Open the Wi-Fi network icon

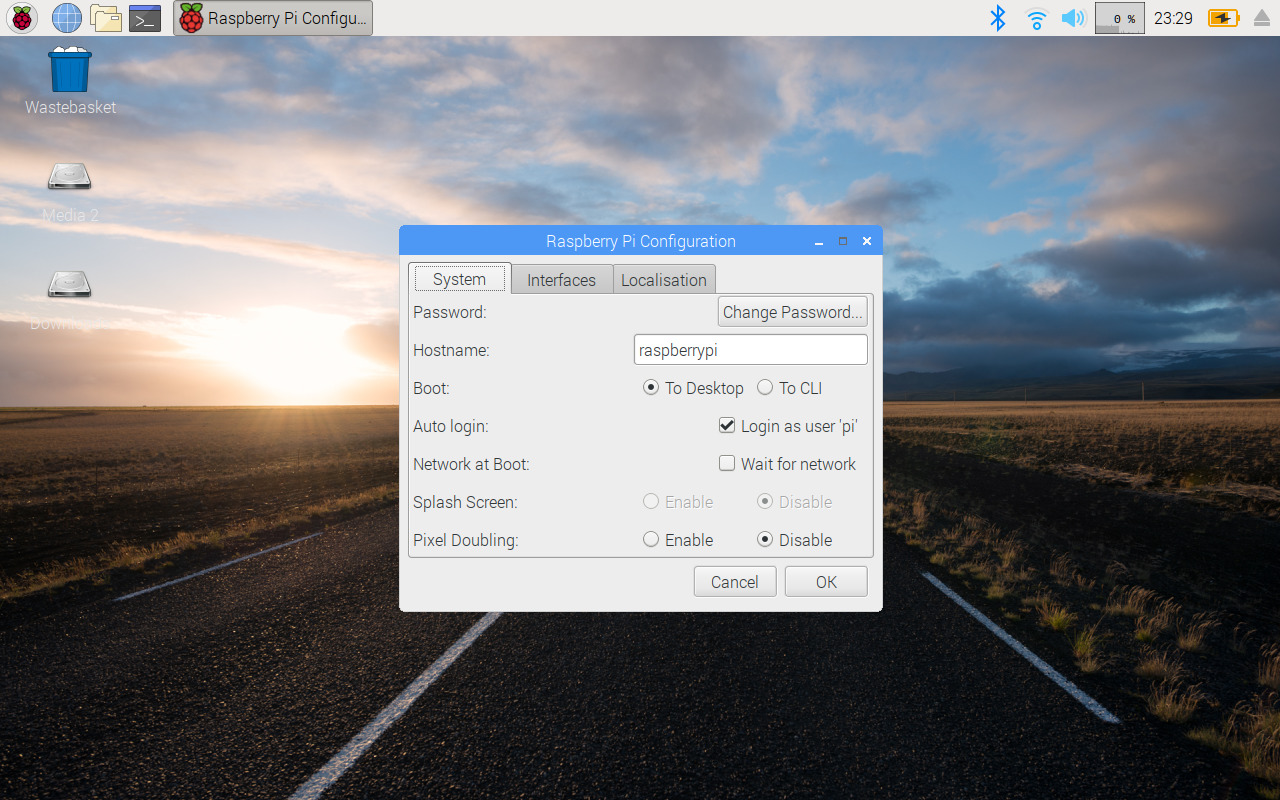pyautogui.click(x=1036, y=18)
